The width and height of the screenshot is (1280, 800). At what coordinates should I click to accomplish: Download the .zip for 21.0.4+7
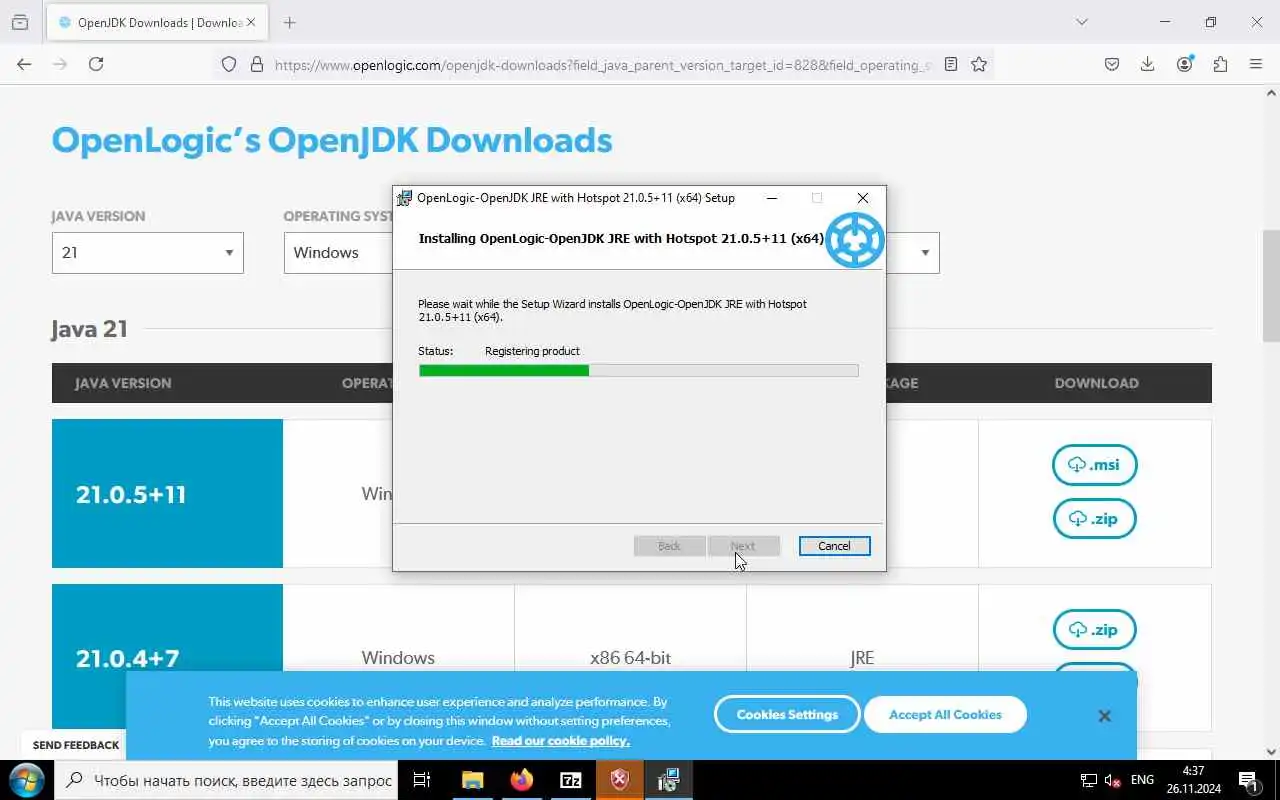[x=1094, y=629]
